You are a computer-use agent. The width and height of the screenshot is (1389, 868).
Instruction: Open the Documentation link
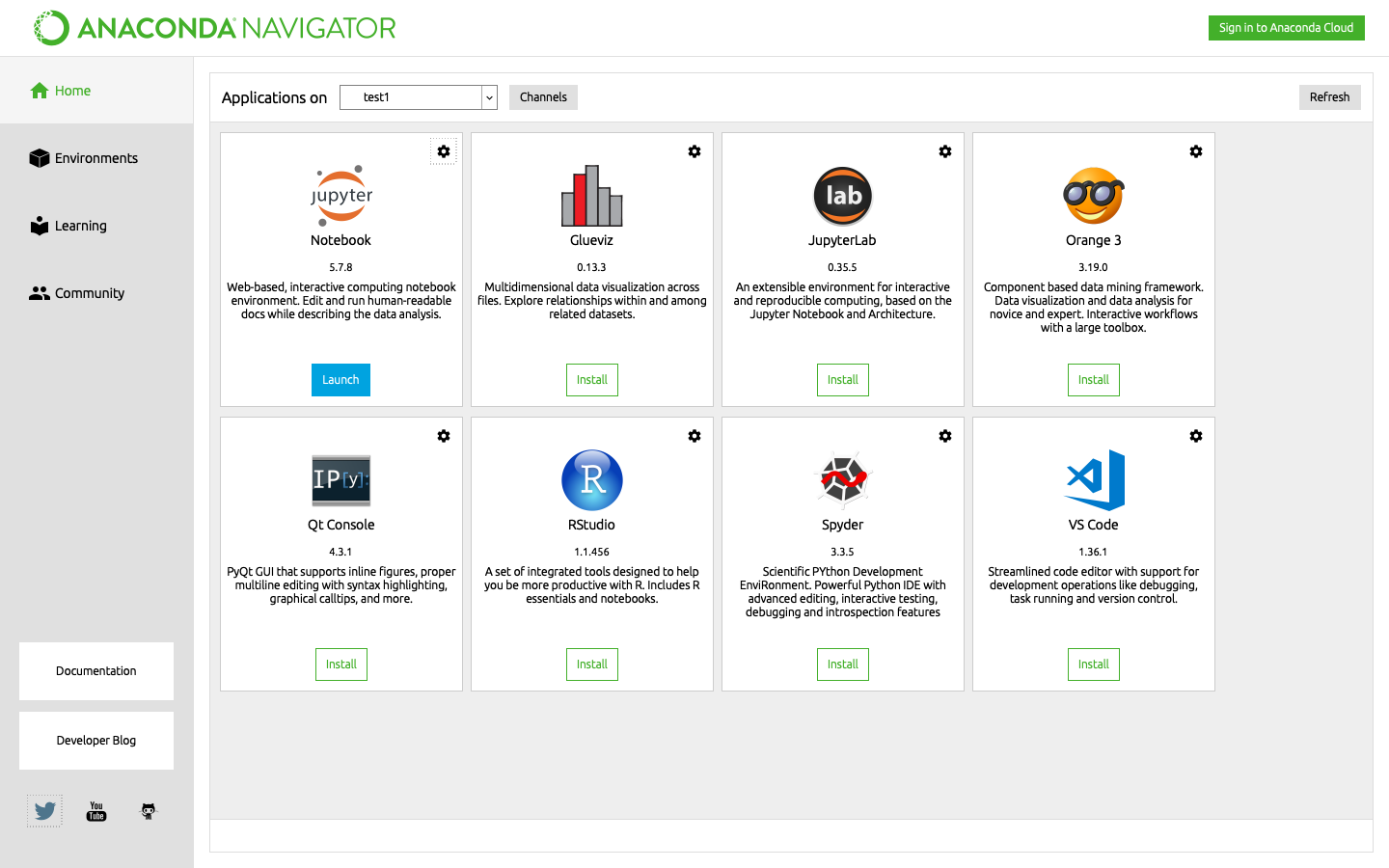(96, 671)
